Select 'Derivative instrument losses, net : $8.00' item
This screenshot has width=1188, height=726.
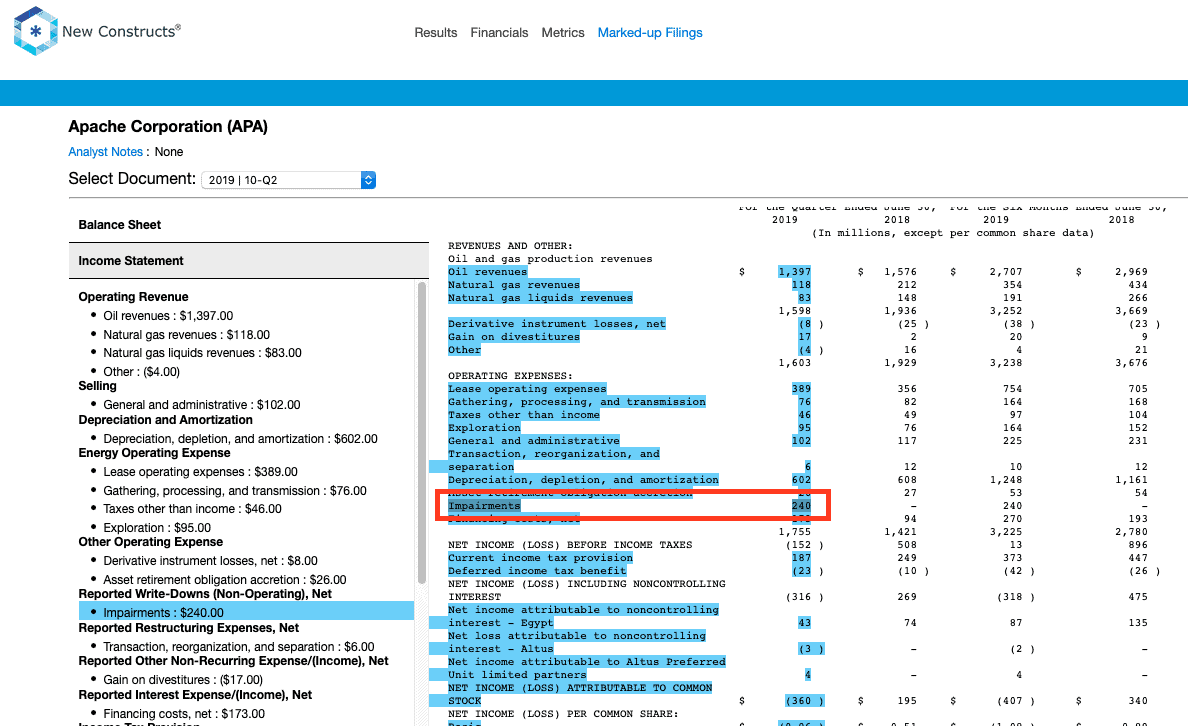[211, 562]
